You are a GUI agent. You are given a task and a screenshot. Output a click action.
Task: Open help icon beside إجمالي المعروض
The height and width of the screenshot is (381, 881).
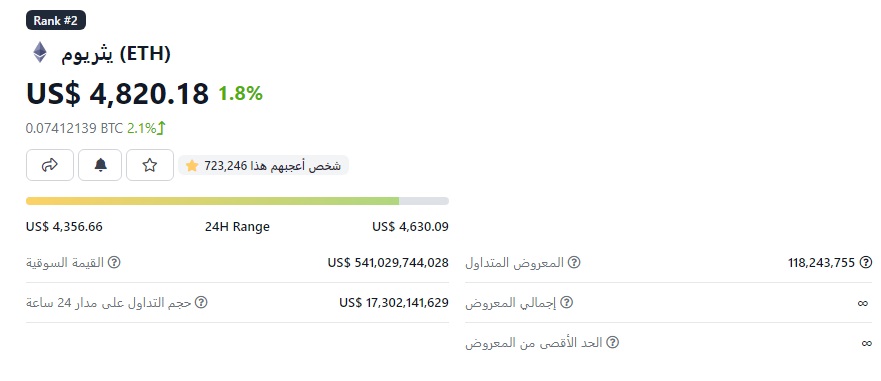pyautogui.click(x=567, y=302)
